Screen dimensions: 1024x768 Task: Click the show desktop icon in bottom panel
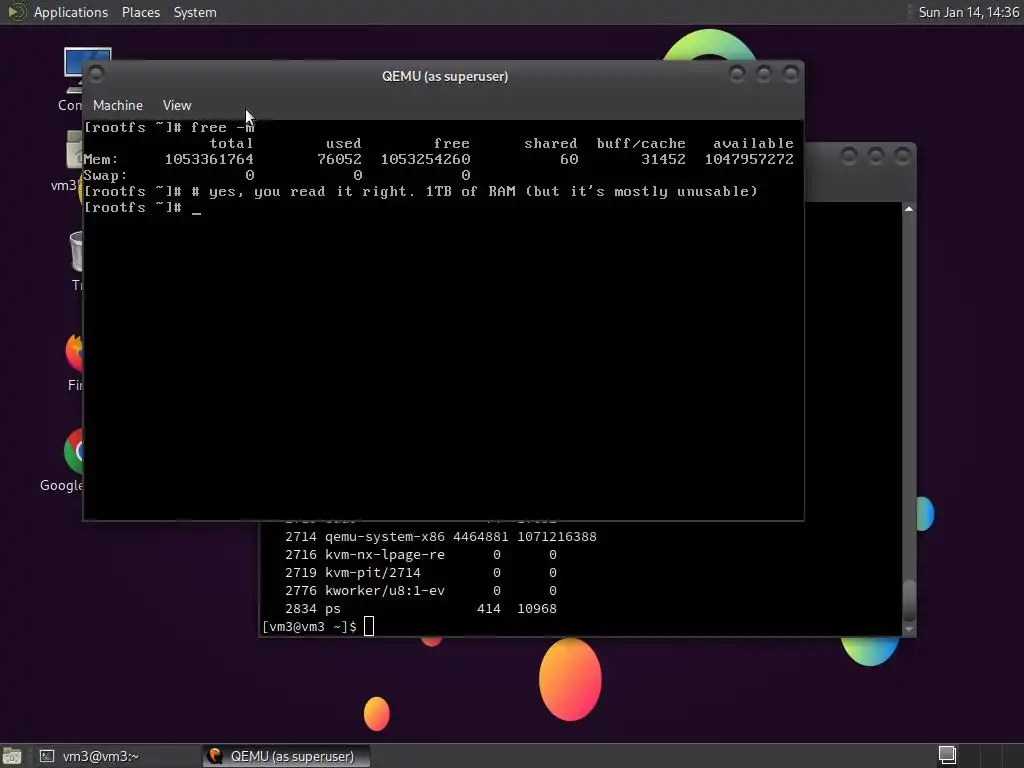pyautogui.click(x=12, y=756)
